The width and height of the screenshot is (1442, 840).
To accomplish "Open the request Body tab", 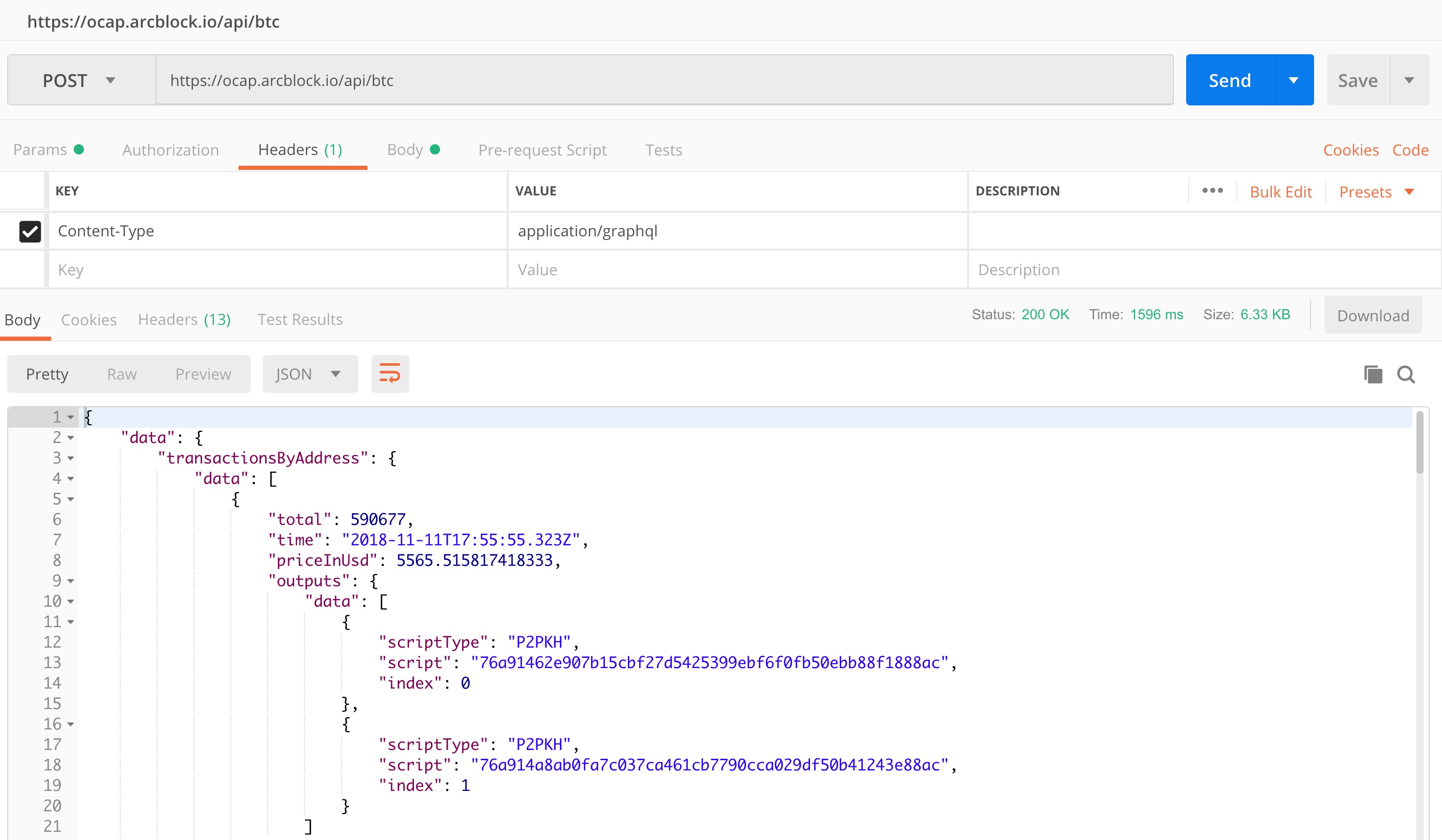I will [413, 150].
